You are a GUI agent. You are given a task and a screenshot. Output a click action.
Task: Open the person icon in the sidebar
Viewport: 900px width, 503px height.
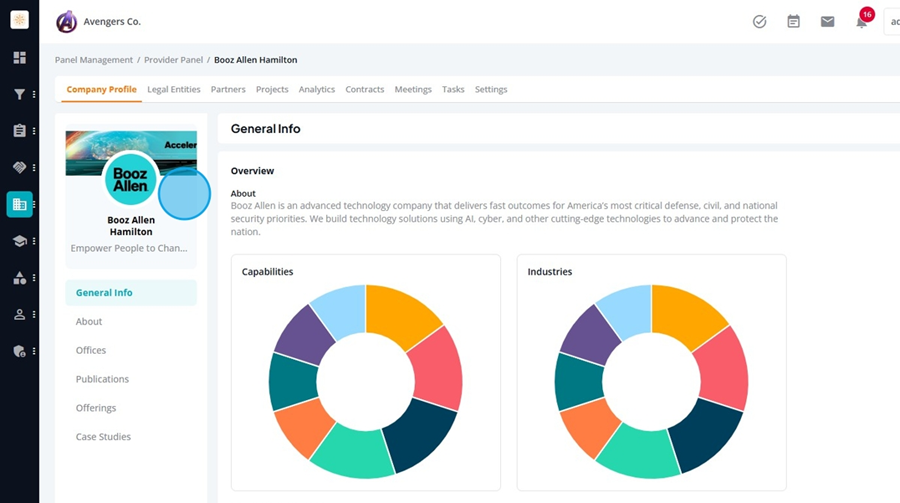(x=20, y=314)
